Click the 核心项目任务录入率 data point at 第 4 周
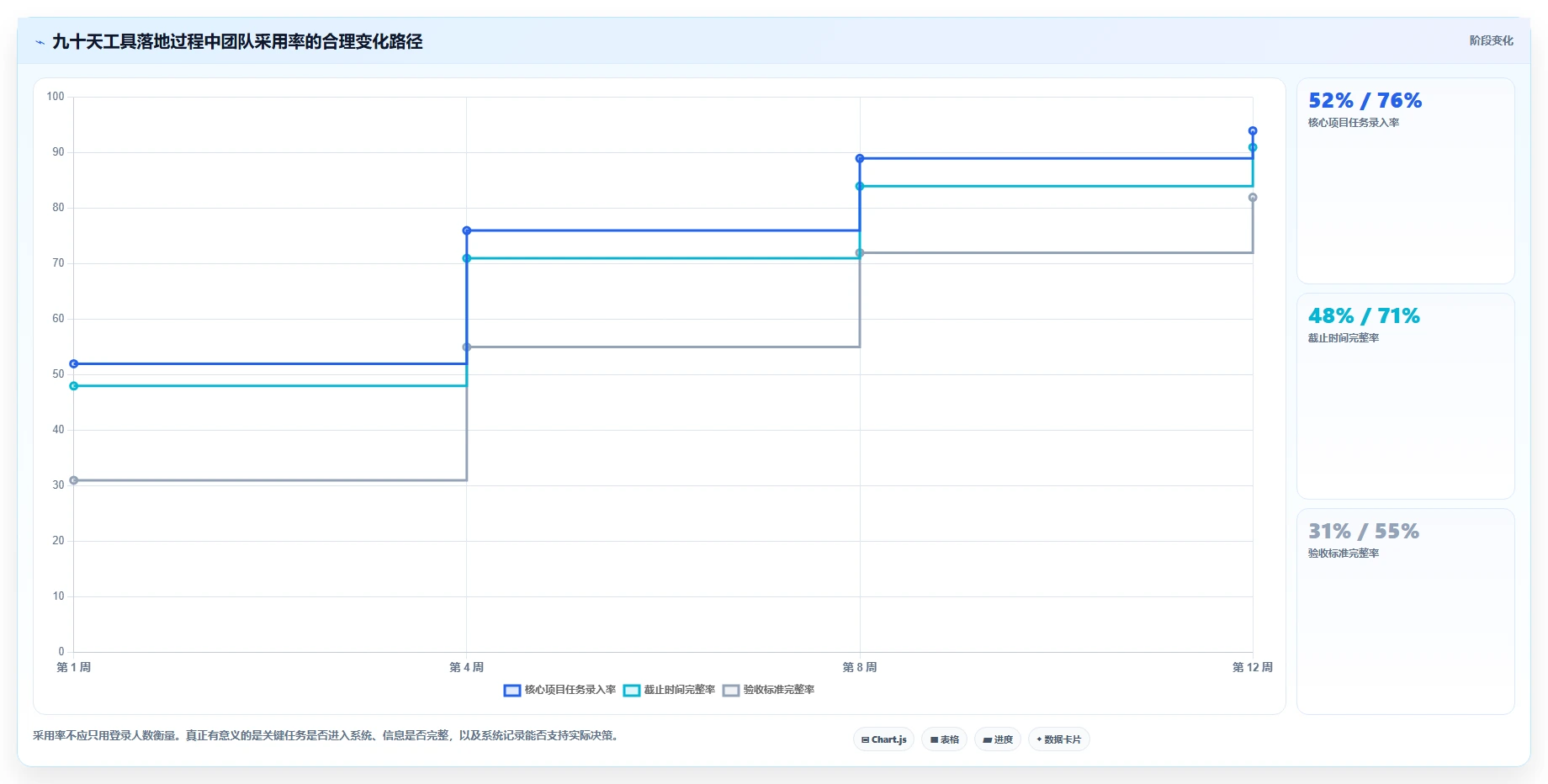 point(467,230)
